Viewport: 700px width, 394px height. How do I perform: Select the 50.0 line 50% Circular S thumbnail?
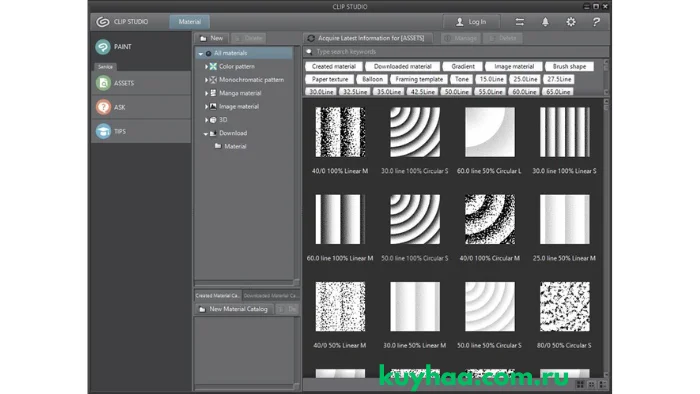point(490,307)
